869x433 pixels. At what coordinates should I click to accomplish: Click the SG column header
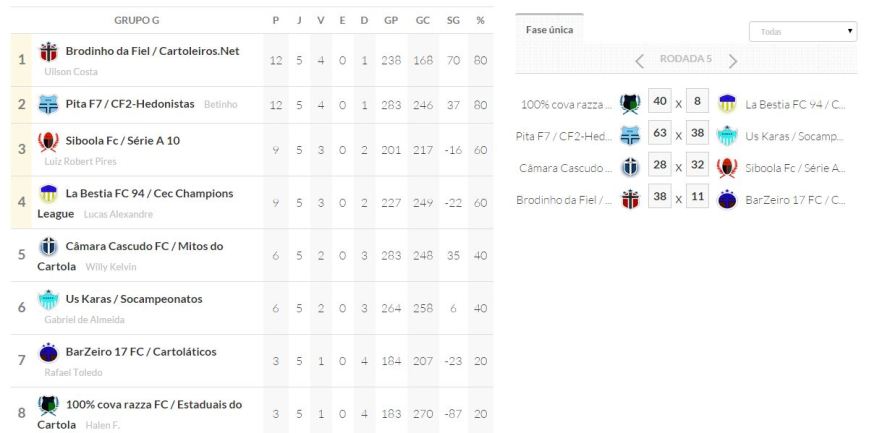tap(454, 20)
